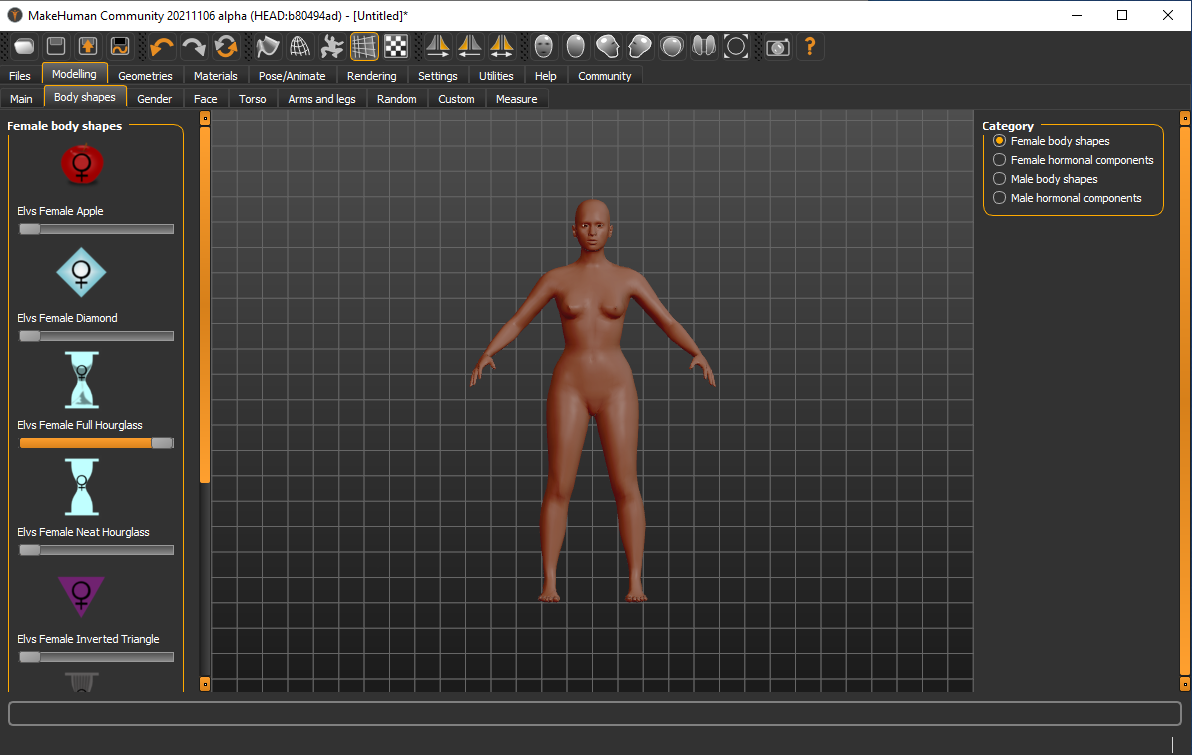Toggle wireframe mesh view icon
The height and width of the screenshot is (755, 1192).
pyautogui.click(x=300, y=46)
